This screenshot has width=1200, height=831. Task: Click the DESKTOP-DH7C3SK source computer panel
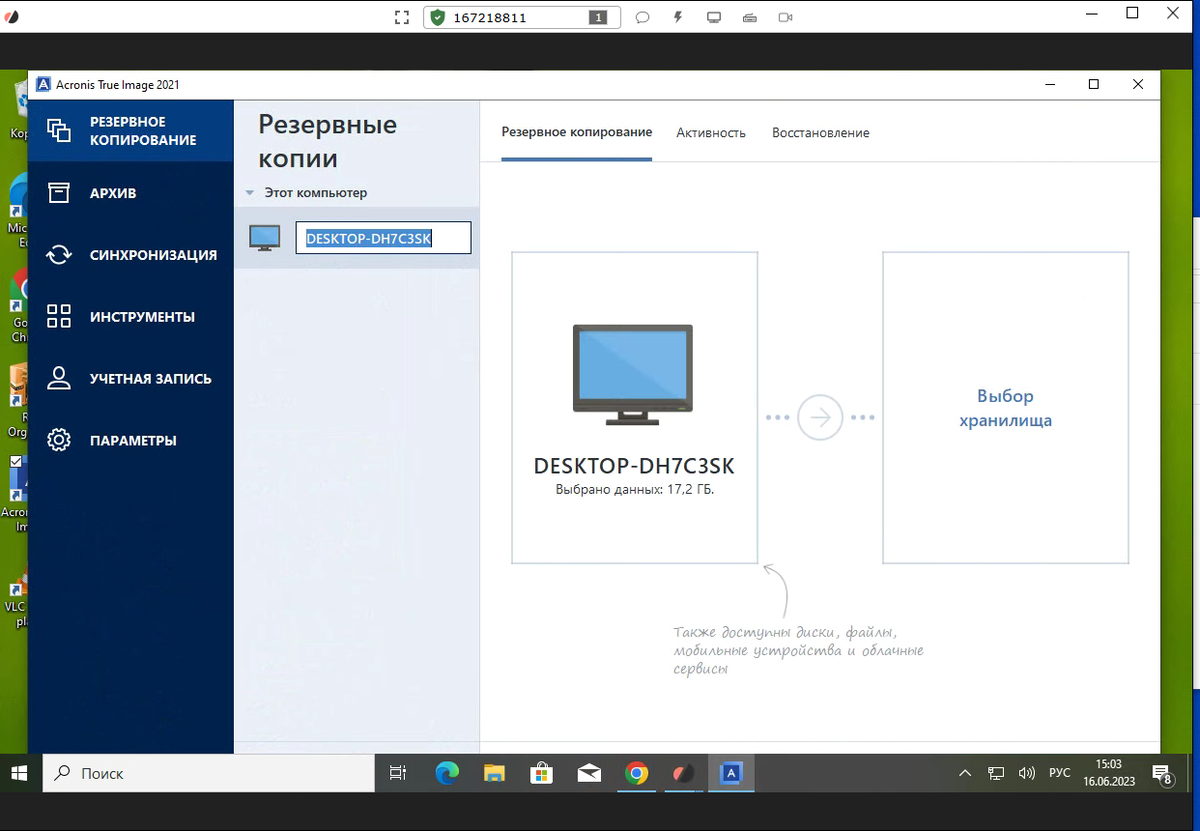[x=634, y=407]
